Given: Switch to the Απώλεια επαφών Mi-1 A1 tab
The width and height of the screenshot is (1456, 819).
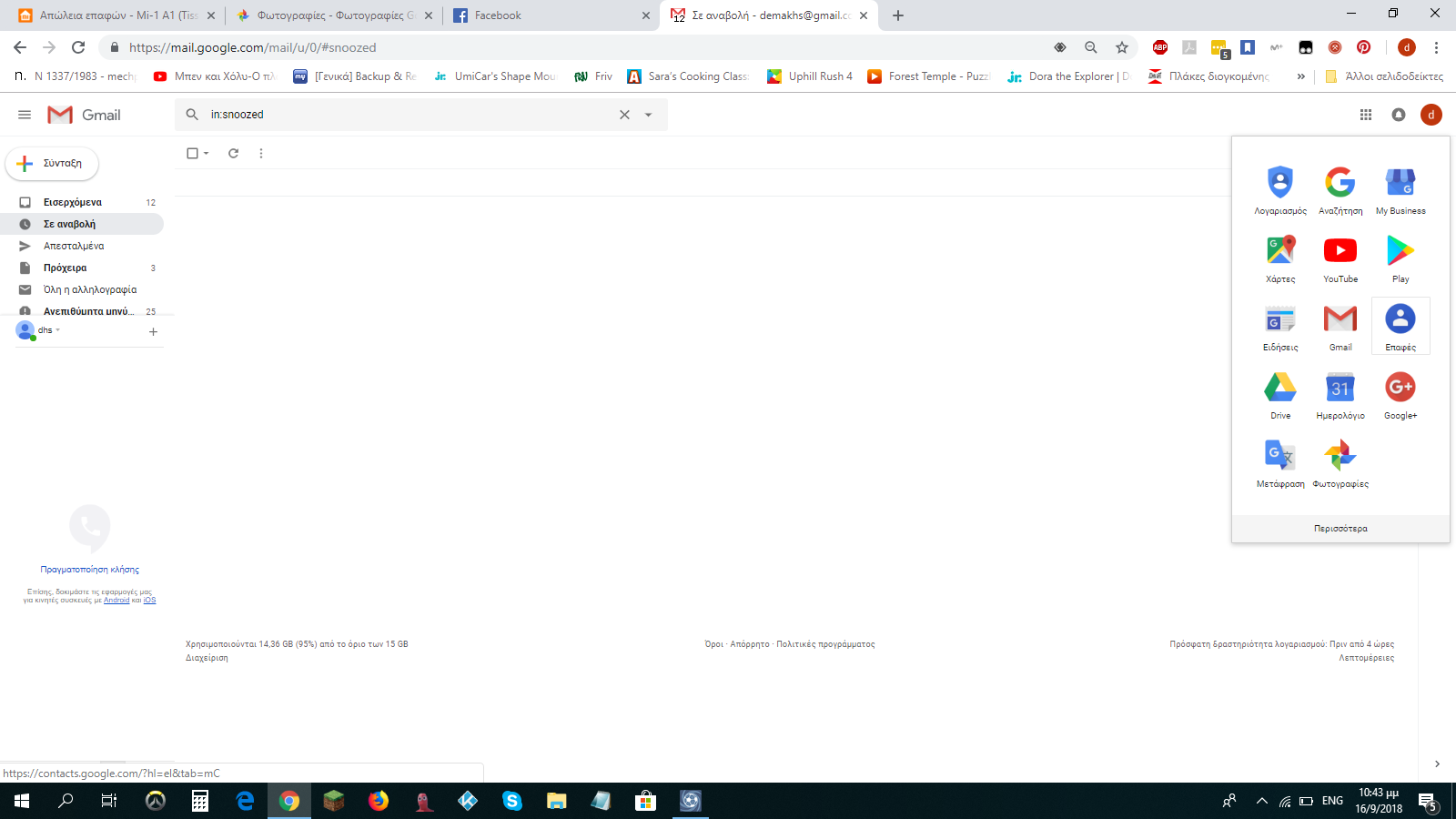Looking at the screenshot, I should click(116, 15).
